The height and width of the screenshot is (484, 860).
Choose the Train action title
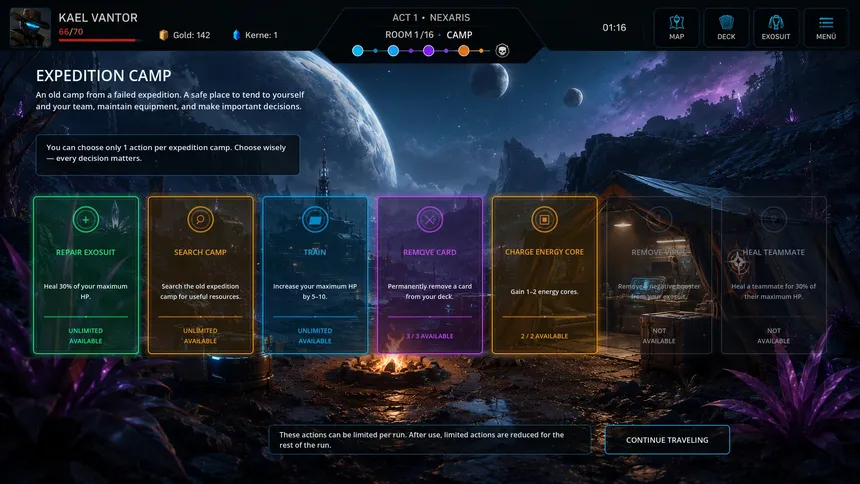(315, 252)
